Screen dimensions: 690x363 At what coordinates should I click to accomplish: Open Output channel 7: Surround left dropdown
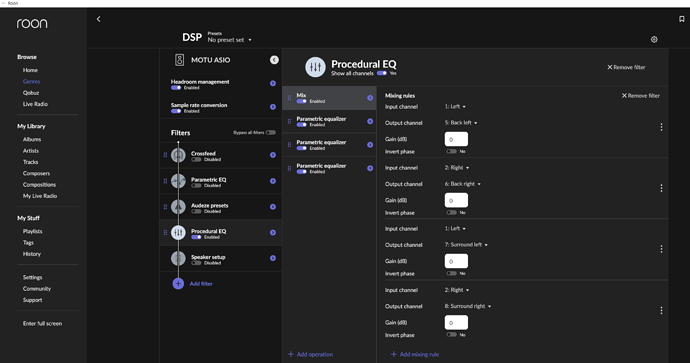pos(466,245)
